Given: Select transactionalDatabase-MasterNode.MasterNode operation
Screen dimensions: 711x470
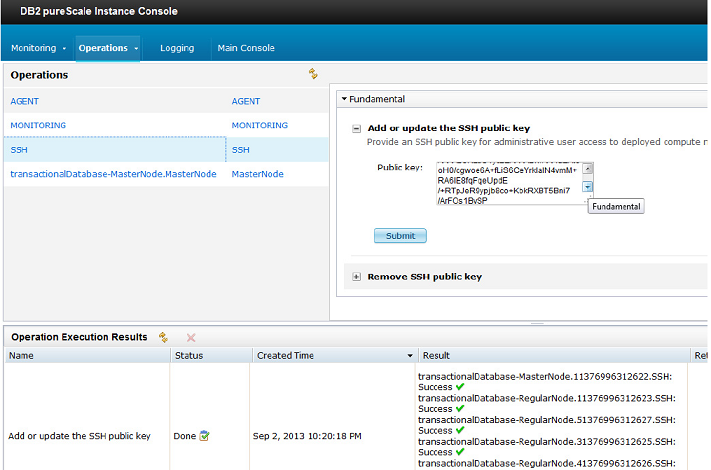Looking at the screenshot, I should coord(113,174).
